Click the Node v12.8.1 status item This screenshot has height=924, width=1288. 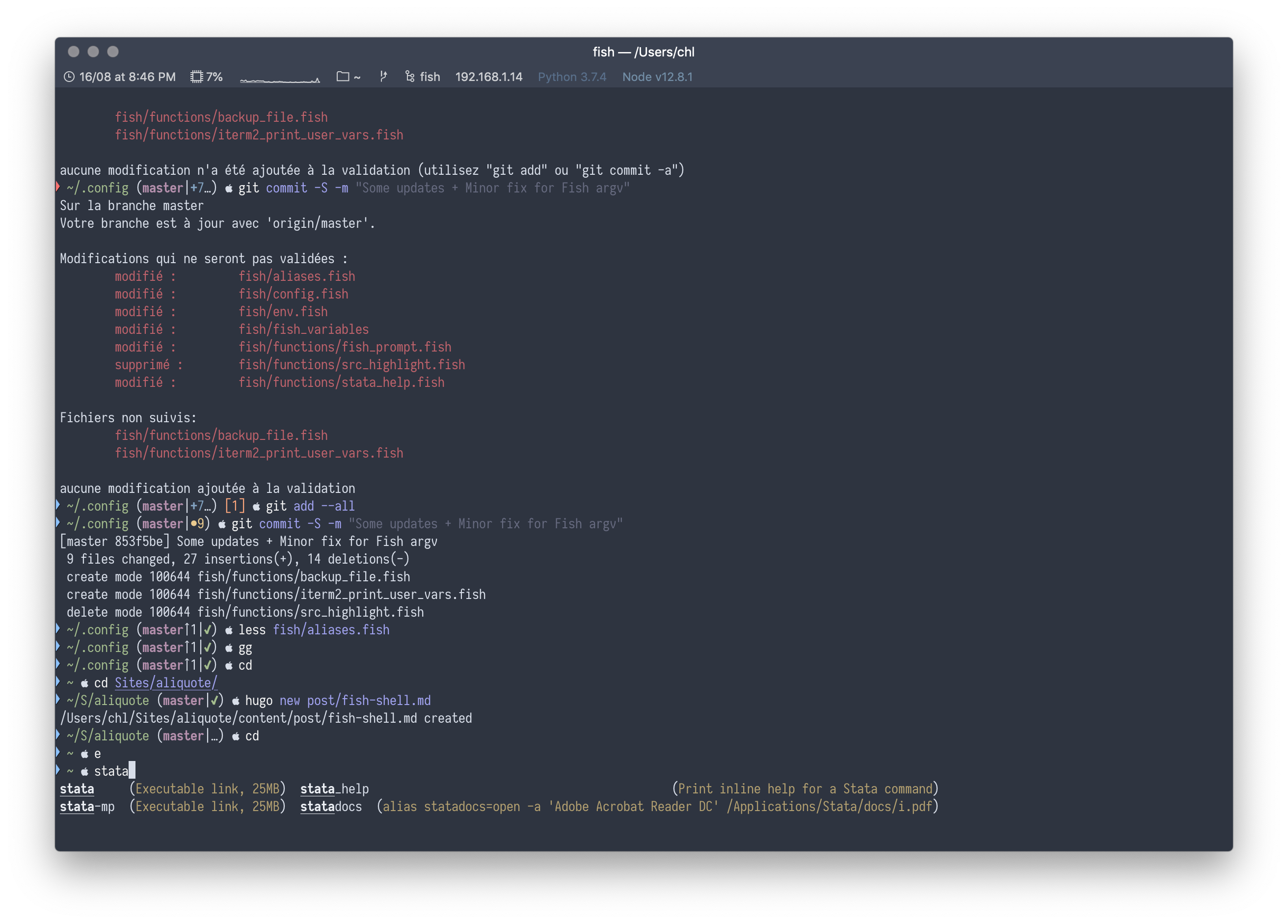click(x=657, y=77)
